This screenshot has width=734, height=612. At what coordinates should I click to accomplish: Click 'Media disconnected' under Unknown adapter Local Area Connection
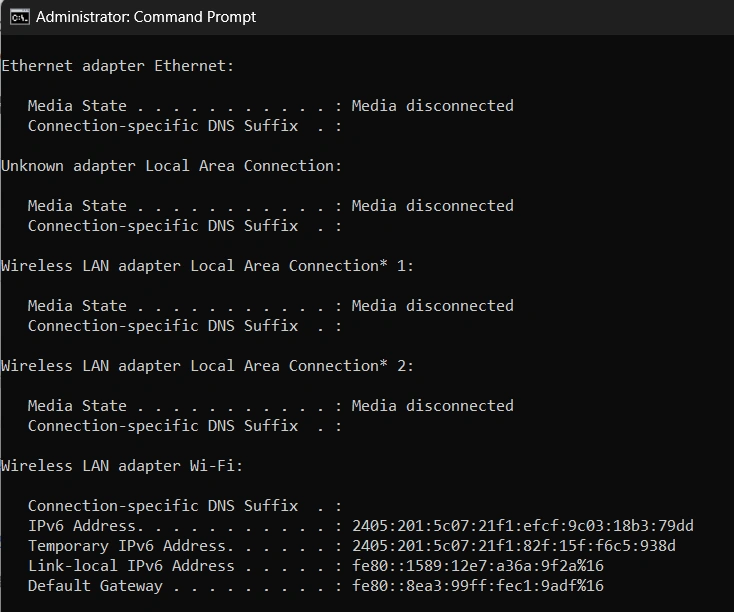click(x=433, y=206)
